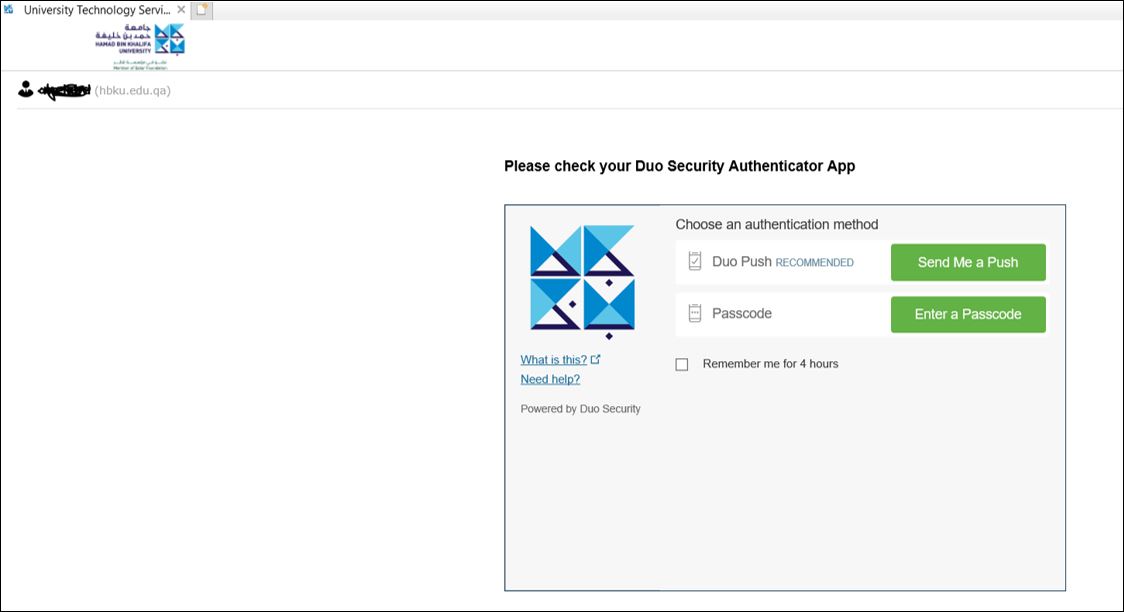
Task: Click the Choose an authentication method heading
Action: [776, 224]
